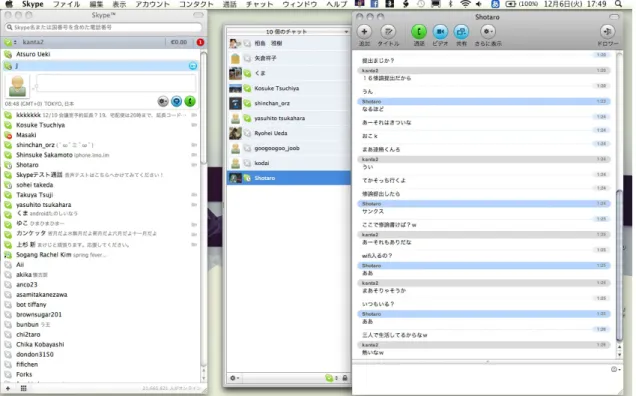Click the grid dial pad button at bottom
This screenshot has width=636, height=396.
[x=24, y=388]
